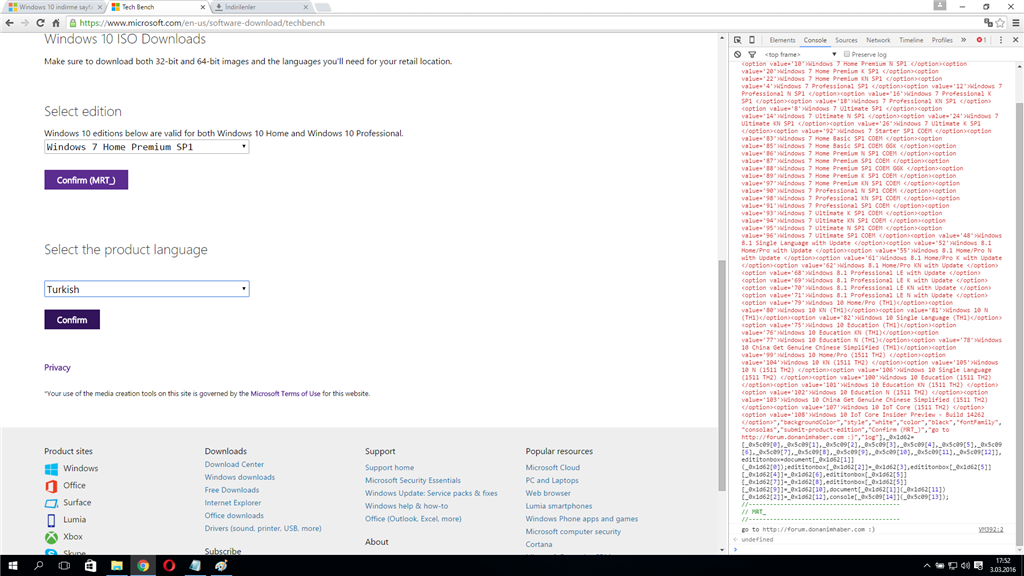This screenshot has height=576, width=1024.
Task: Open the Action Center notification icon
Action: click(x=978, y=566)
